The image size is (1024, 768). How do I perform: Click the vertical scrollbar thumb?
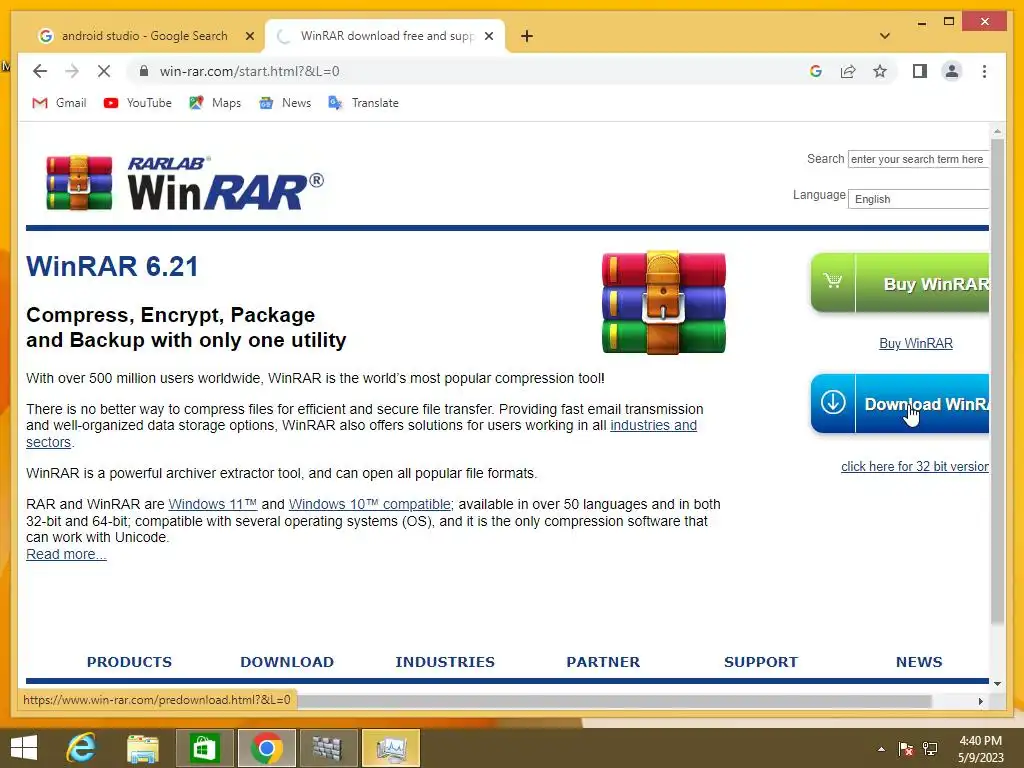click(997, 380)
